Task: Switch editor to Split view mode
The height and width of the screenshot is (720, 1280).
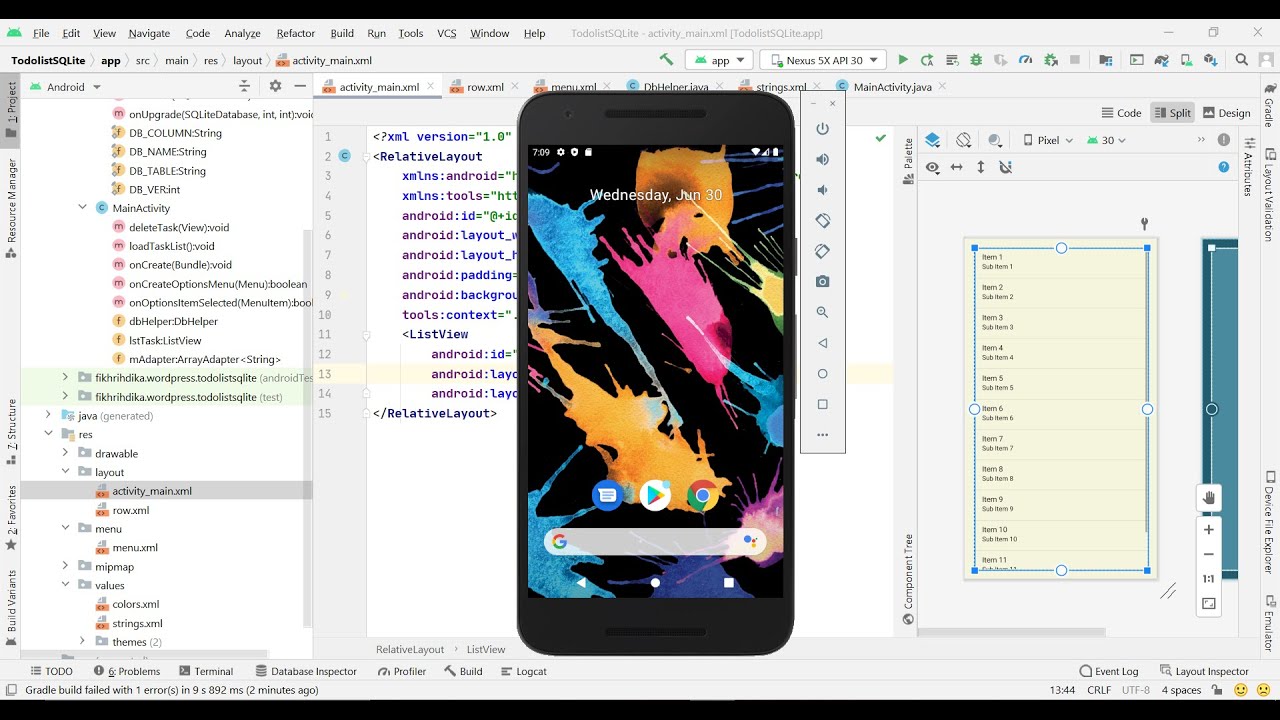Action: click(x=1172, y=113)
